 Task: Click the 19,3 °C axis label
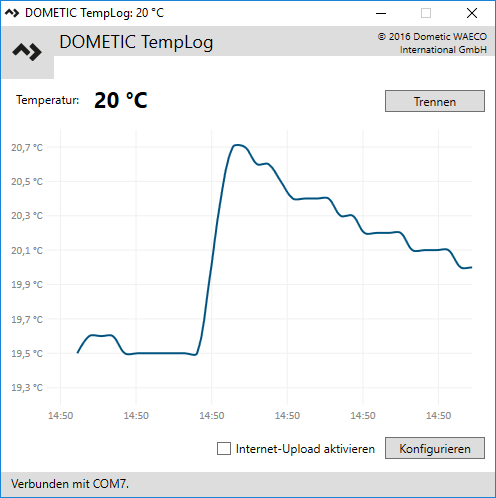27,387
